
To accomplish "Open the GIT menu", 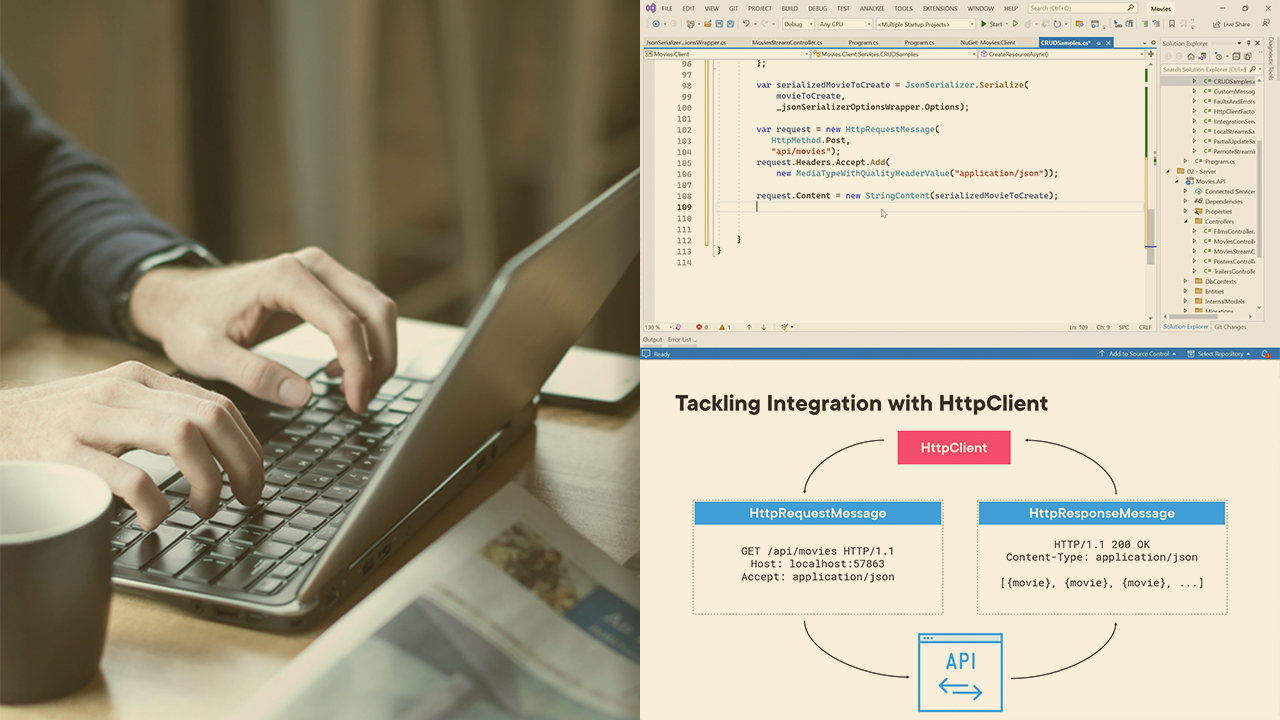I will 734,8.
